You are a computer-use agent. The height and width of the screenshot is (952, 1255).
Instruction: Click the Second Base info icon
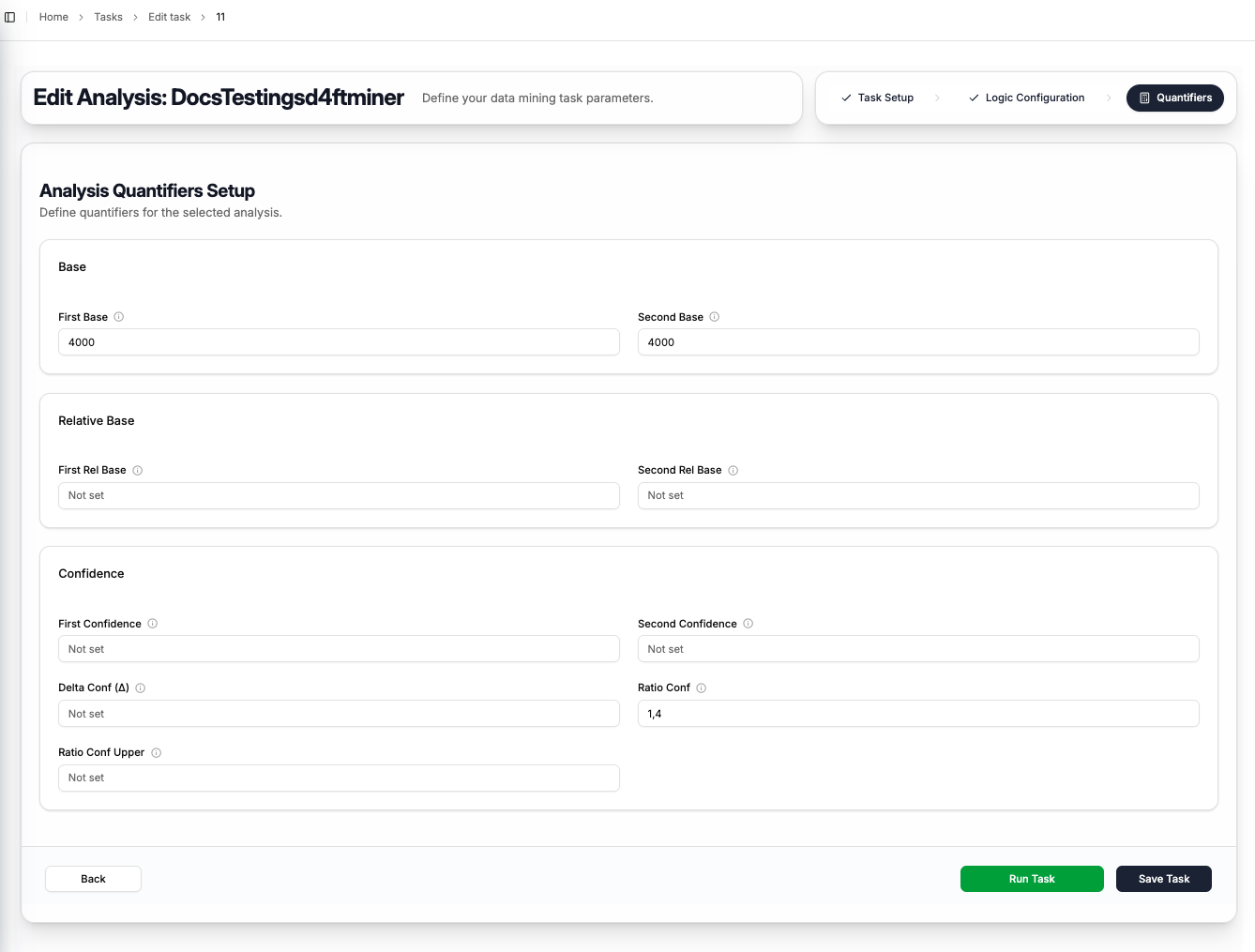715,317
